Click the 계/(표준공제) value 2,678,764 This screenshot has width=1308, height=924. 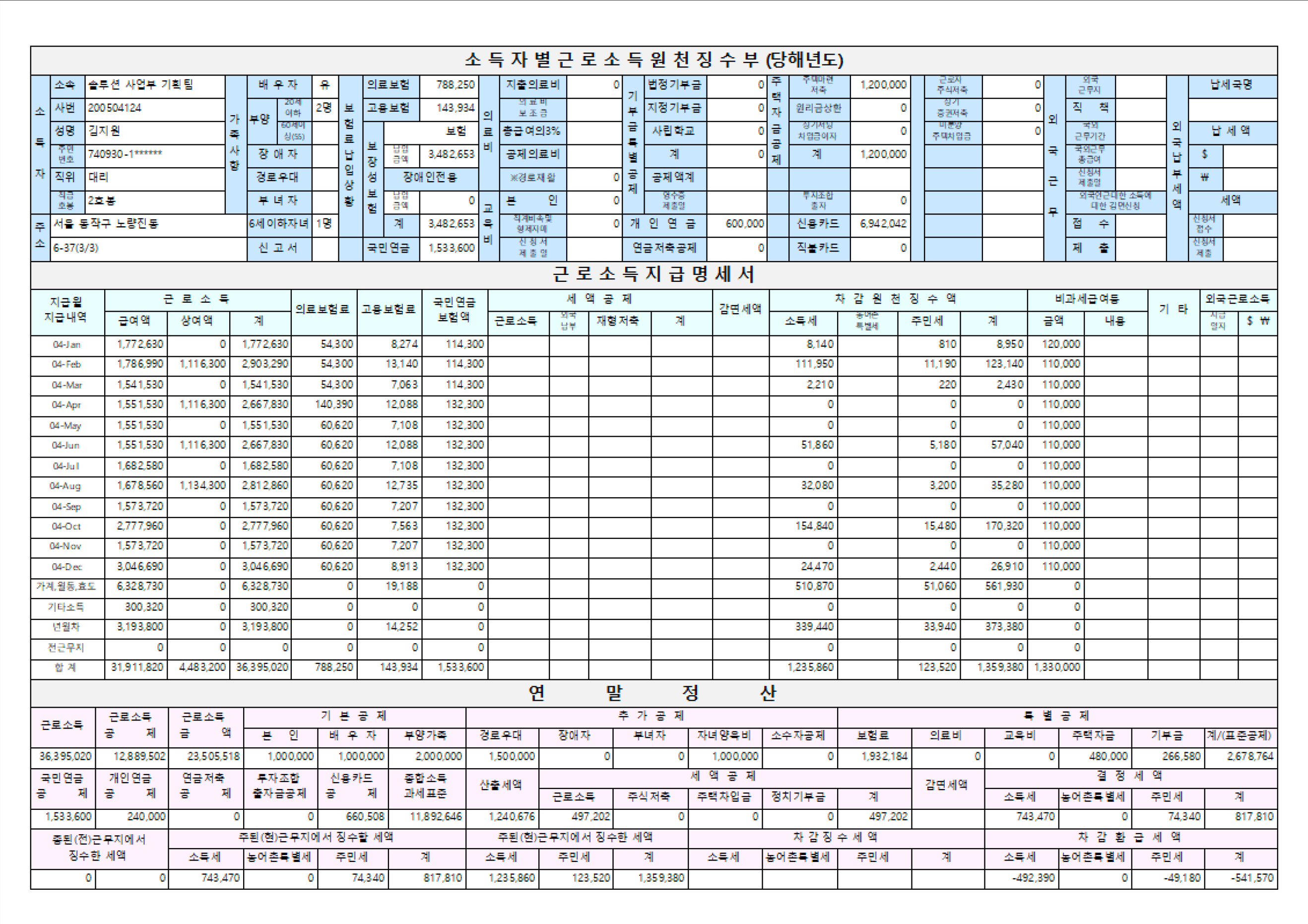coord(1250,757)
